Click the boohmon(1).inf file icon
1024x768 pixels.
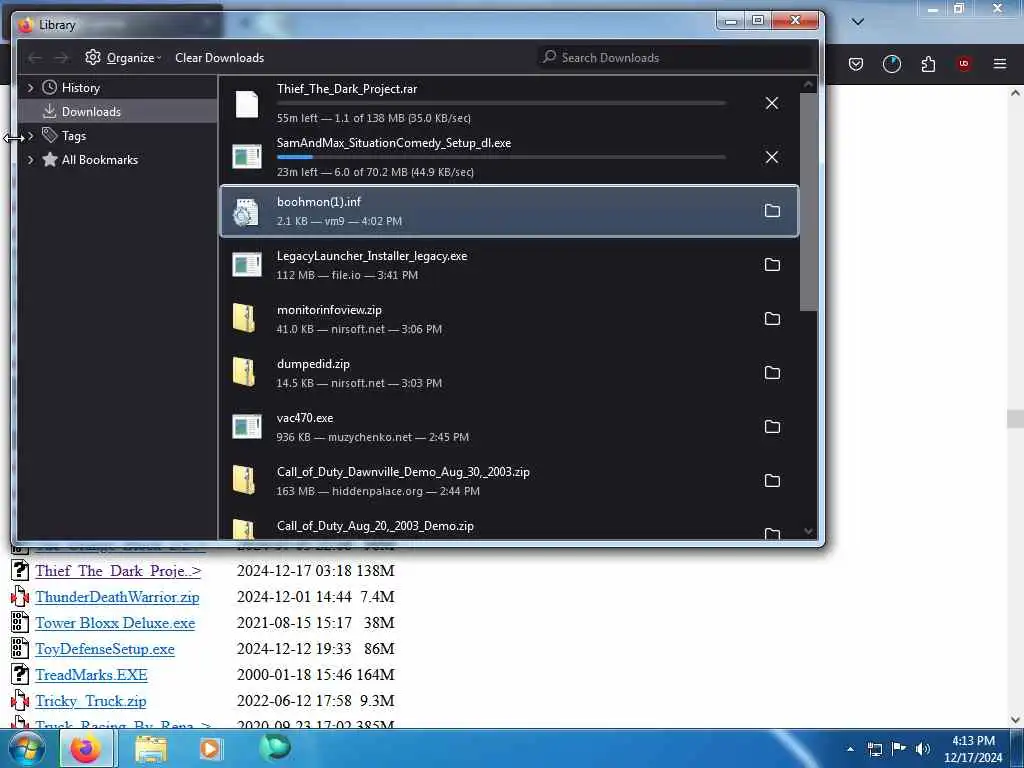[246, 212]
